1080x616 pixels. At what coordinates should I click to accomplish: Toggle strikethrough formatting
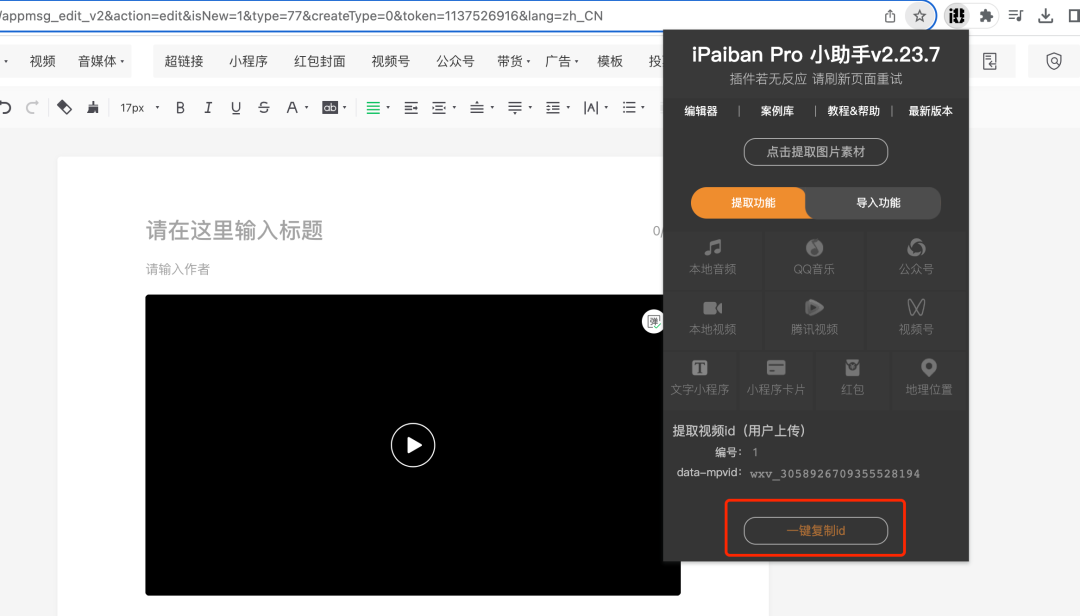point(263,107)
